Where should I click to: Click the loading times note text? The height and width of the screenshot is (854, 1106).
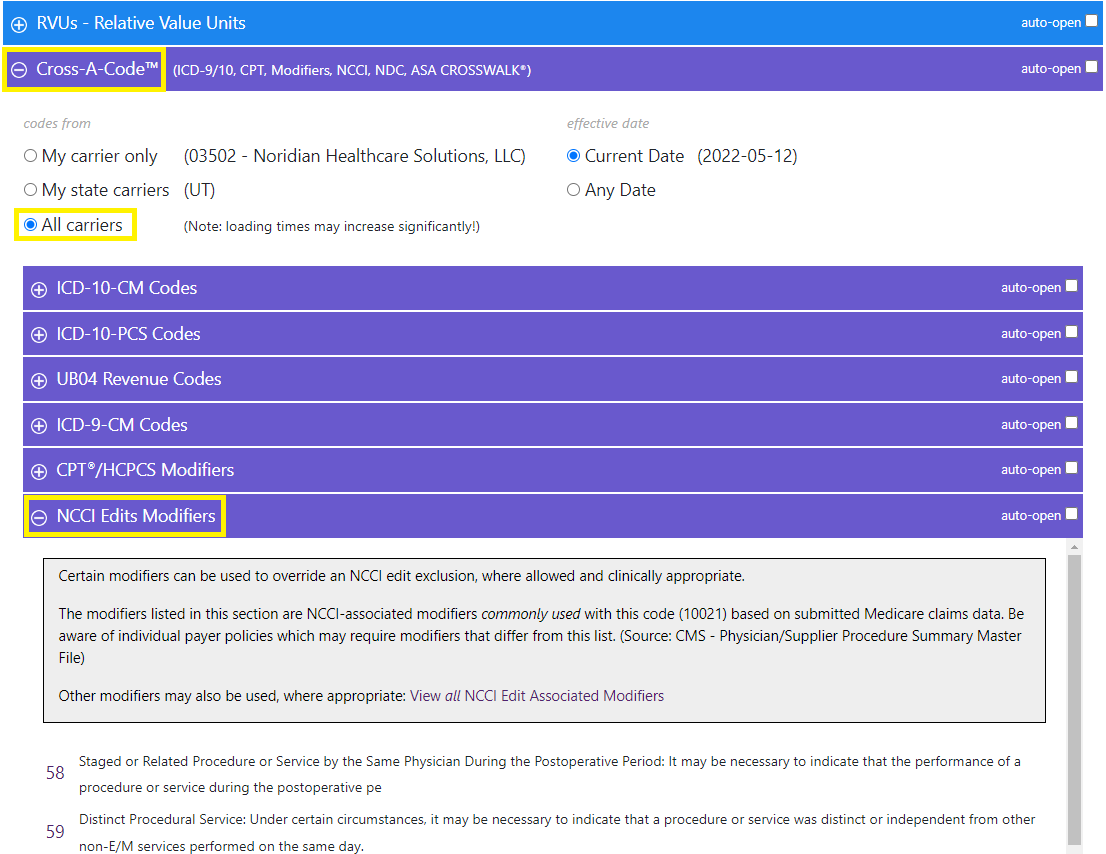[332, 226]
